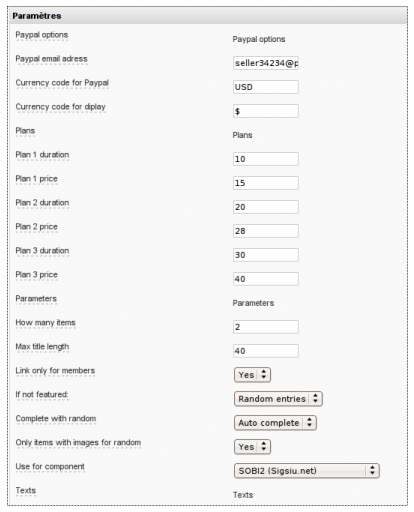Click the Plan 1 price field
Screen dimensions: 414x512
click(266, 183)
